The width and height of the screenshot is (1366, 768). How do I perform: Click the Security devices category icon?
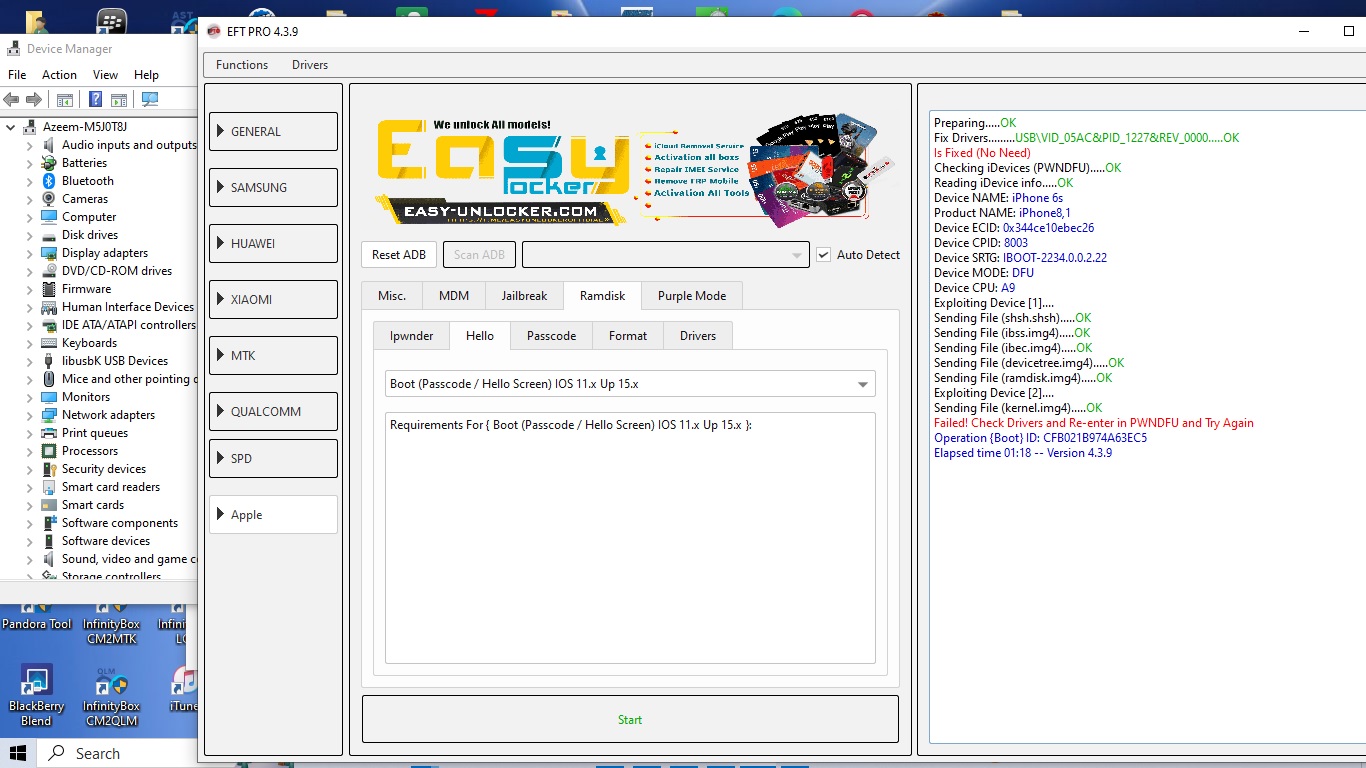pos(49,469)
